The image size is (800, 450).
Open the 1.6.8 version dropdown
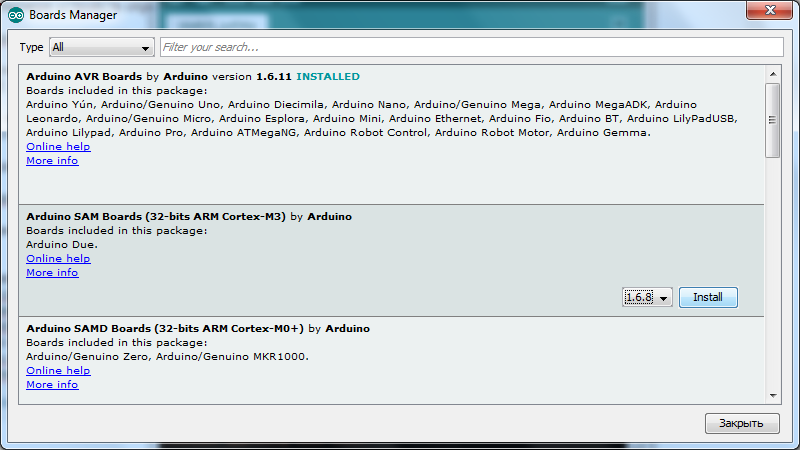(x=647, y=297)
